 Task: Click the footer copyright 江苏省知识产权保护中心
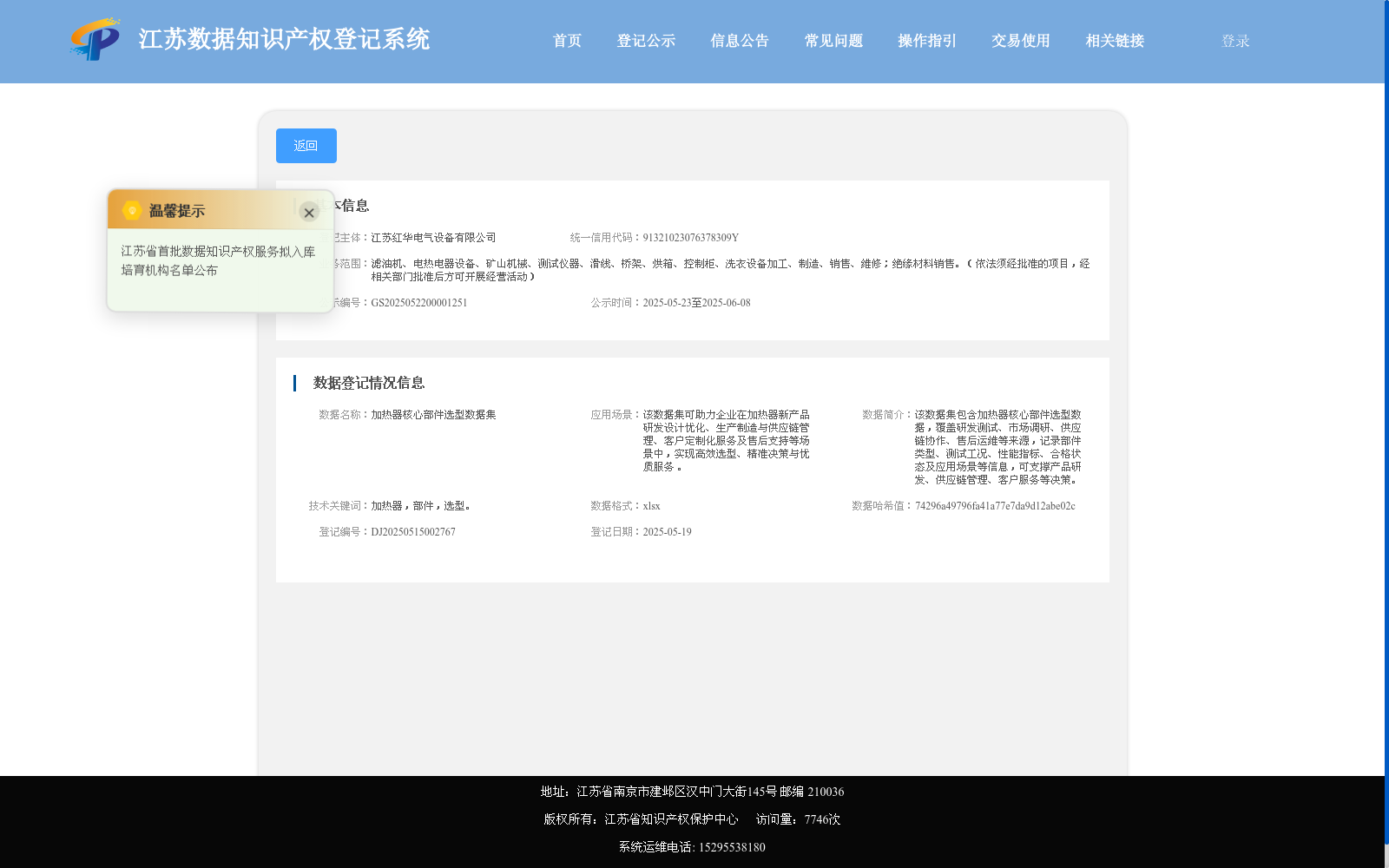pyautogui.click(x=671, y=819)
